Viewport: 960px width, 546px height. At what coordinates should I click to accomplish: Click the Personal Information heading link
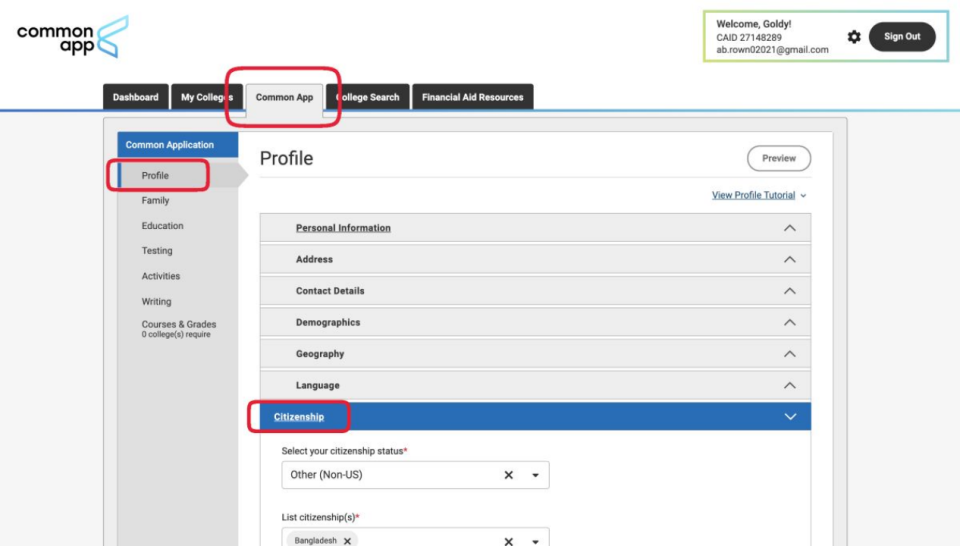point(343,228)
